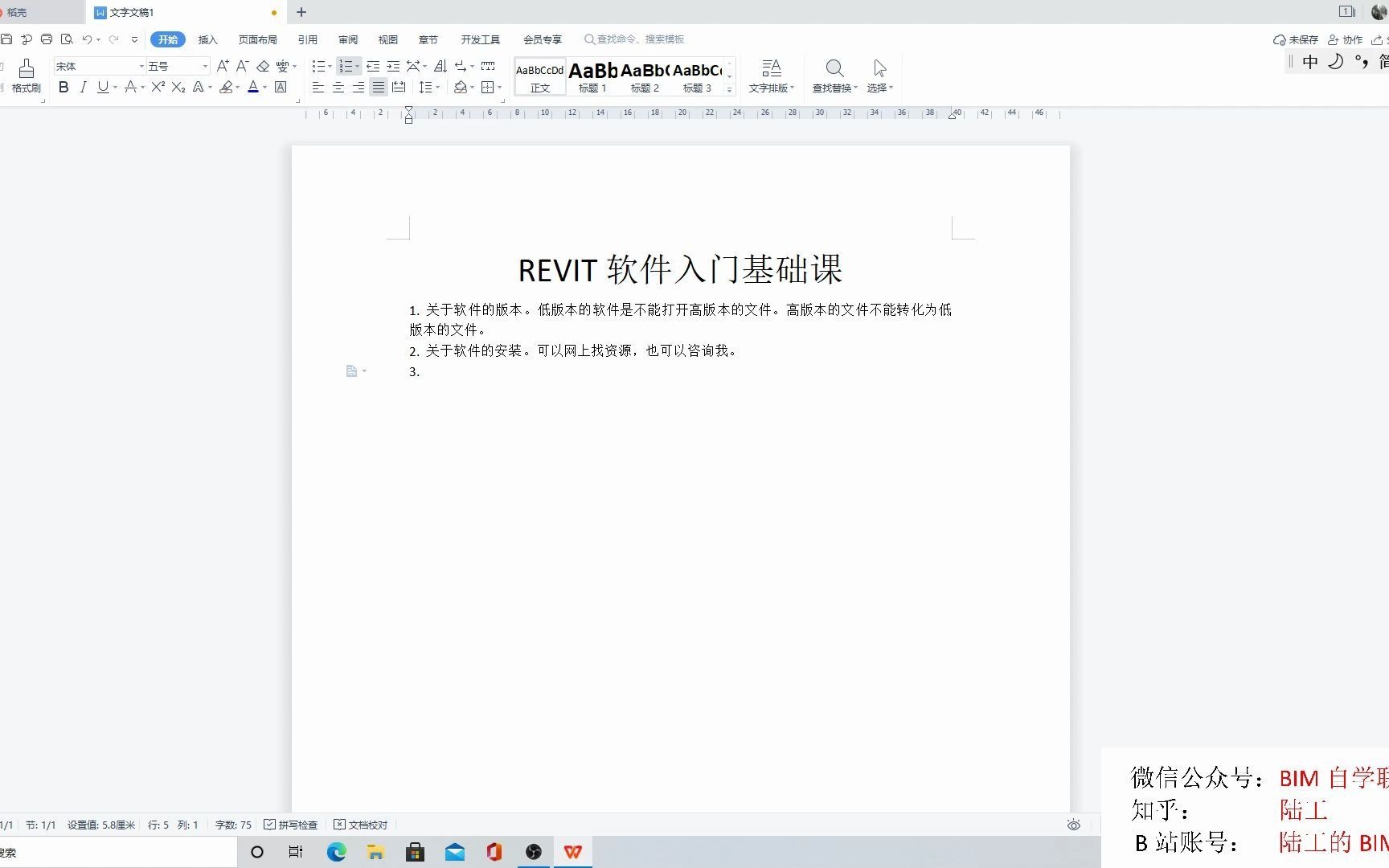Expand the shading fill dropdown arrow

pos(472,87)
